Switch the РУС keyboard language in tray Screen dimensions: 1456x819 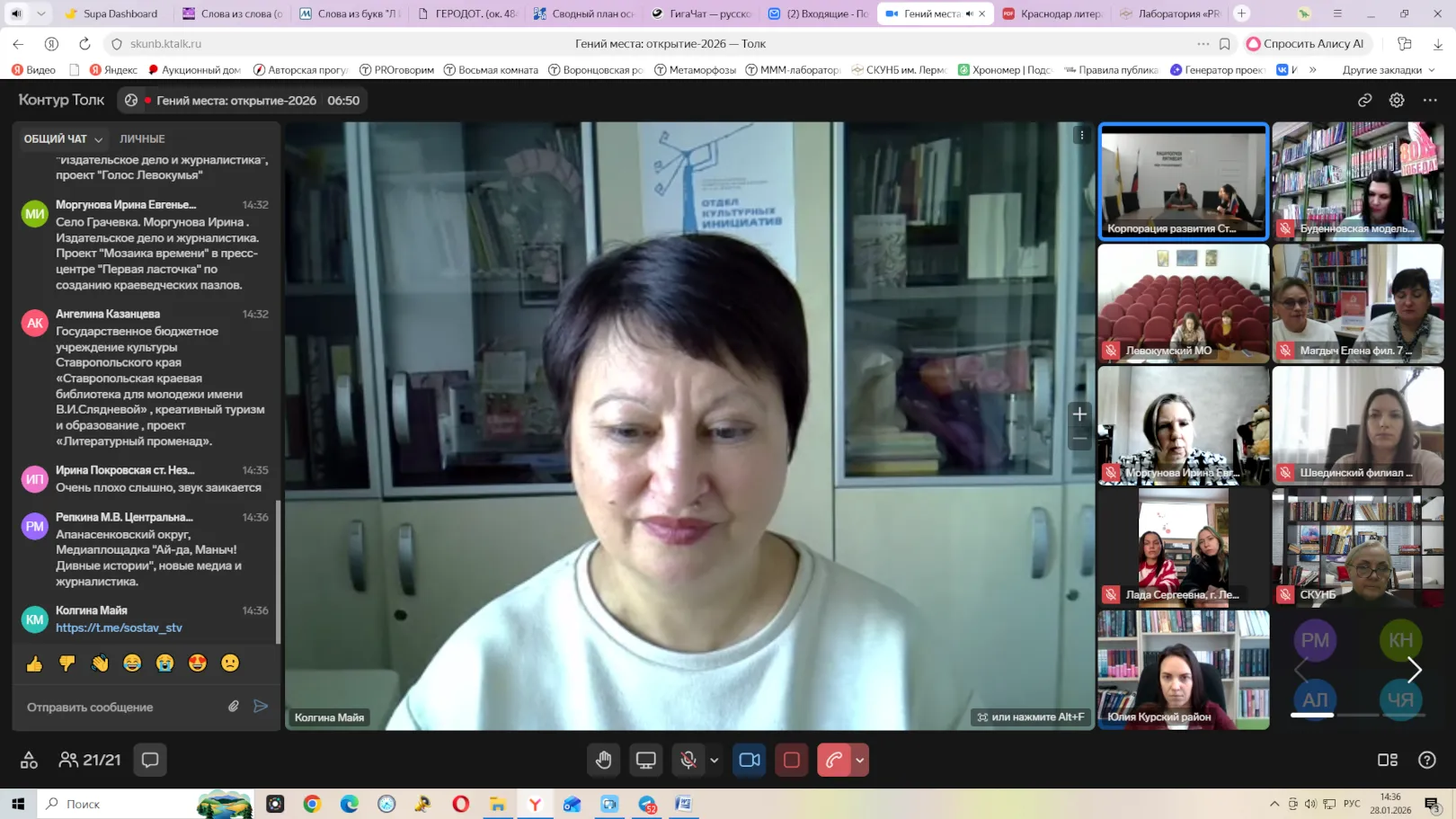(1352, 804)
